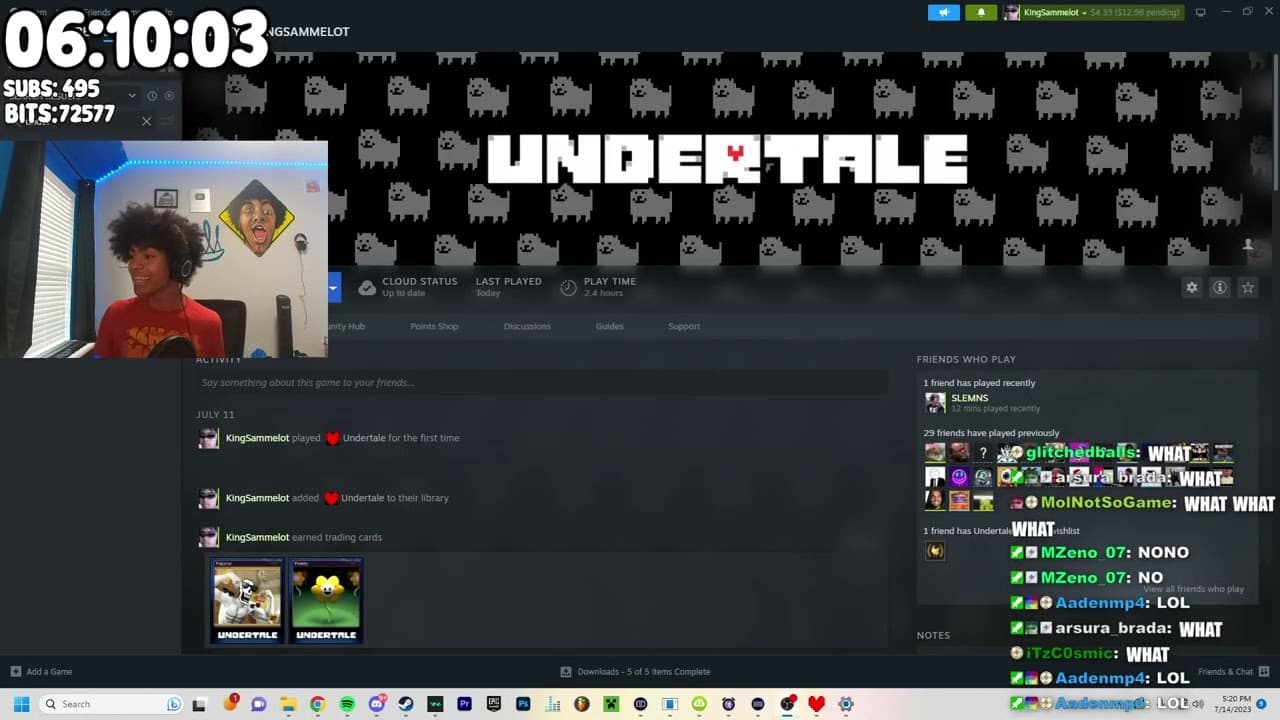Open the Guides tab

[x=609, y=326]
